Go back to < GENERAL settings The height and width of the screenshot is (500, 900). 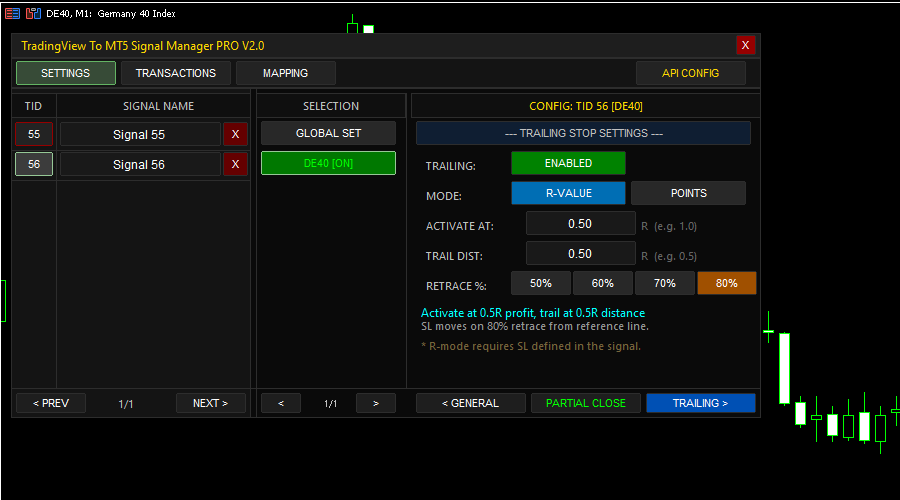471,403
